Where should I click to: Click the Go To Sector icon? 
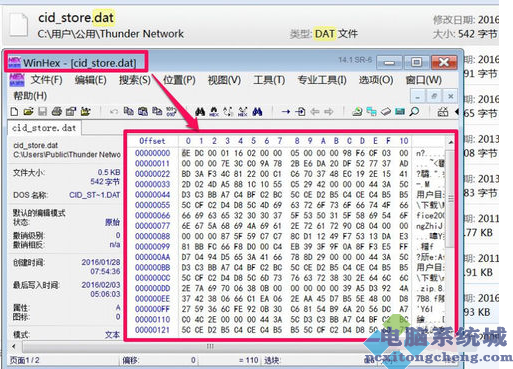pyautogui.click(x=300, y=112)
